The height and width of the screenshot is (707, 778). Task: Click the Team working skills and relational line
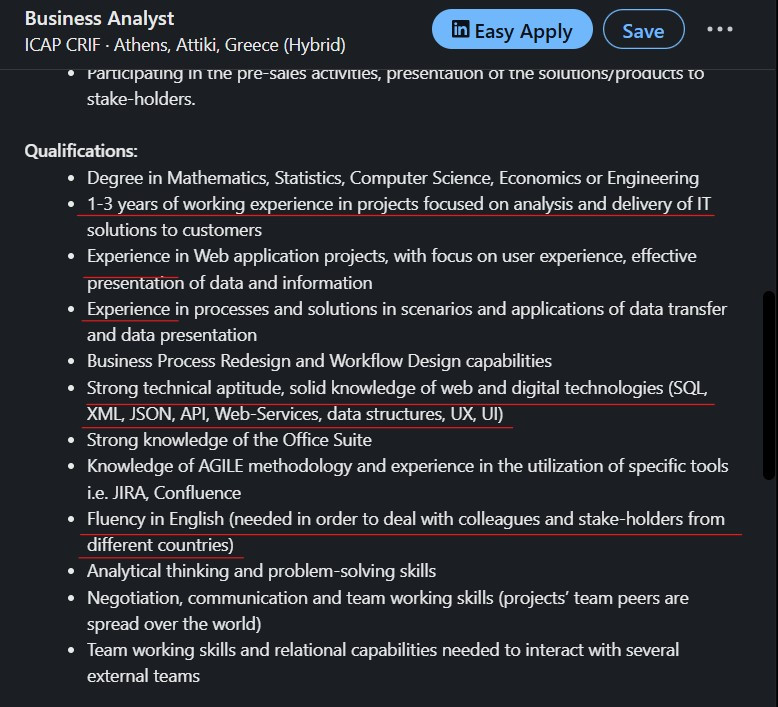pos(383,650)
